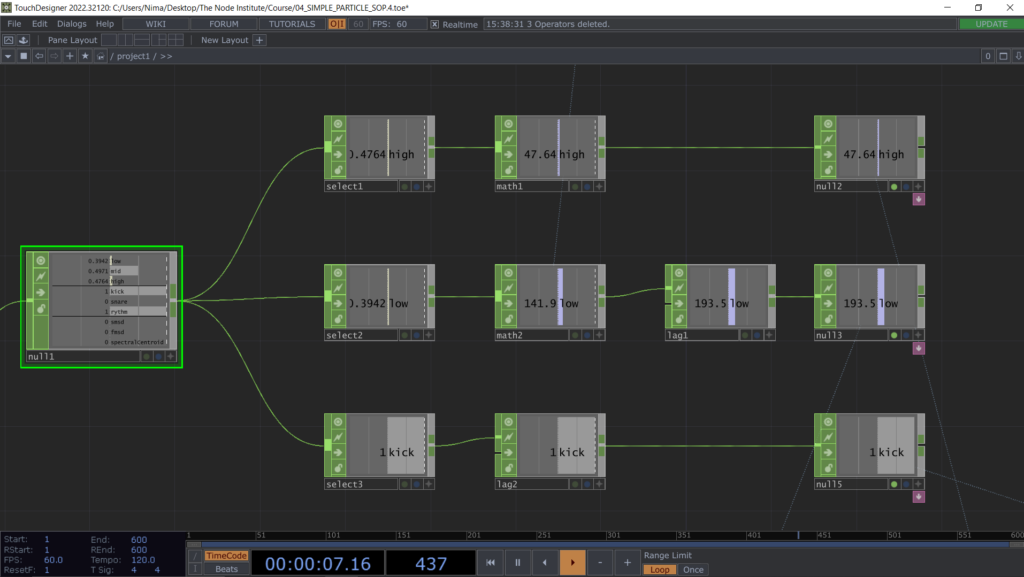Open the TUTORIALS link button
Viewport: 1024px width, 577px height.
tap(292, 24)
